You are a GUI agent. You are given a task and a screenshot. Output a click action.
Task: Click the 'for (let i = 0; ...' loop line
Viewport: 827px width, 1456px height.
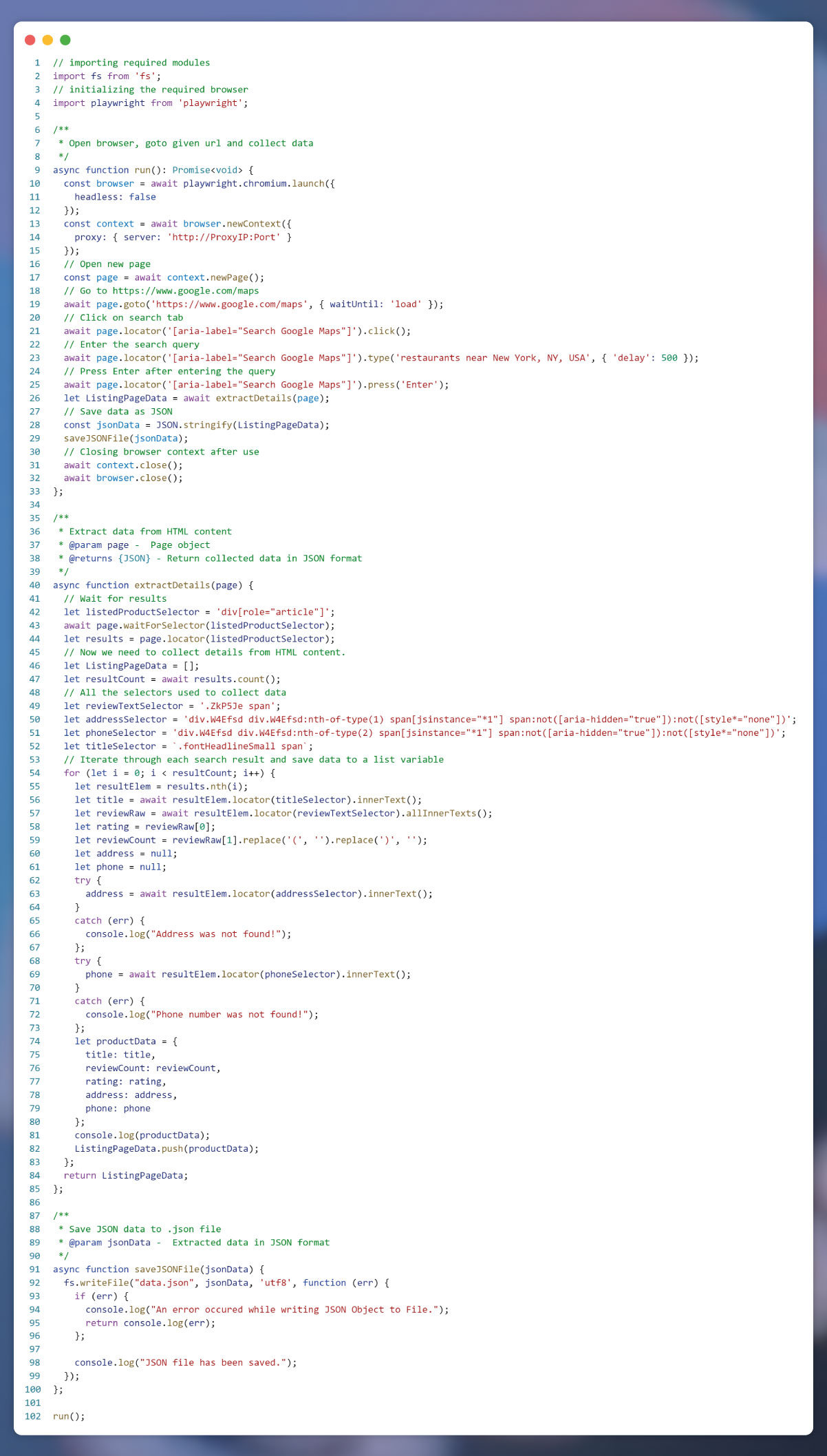click(169, 773)
